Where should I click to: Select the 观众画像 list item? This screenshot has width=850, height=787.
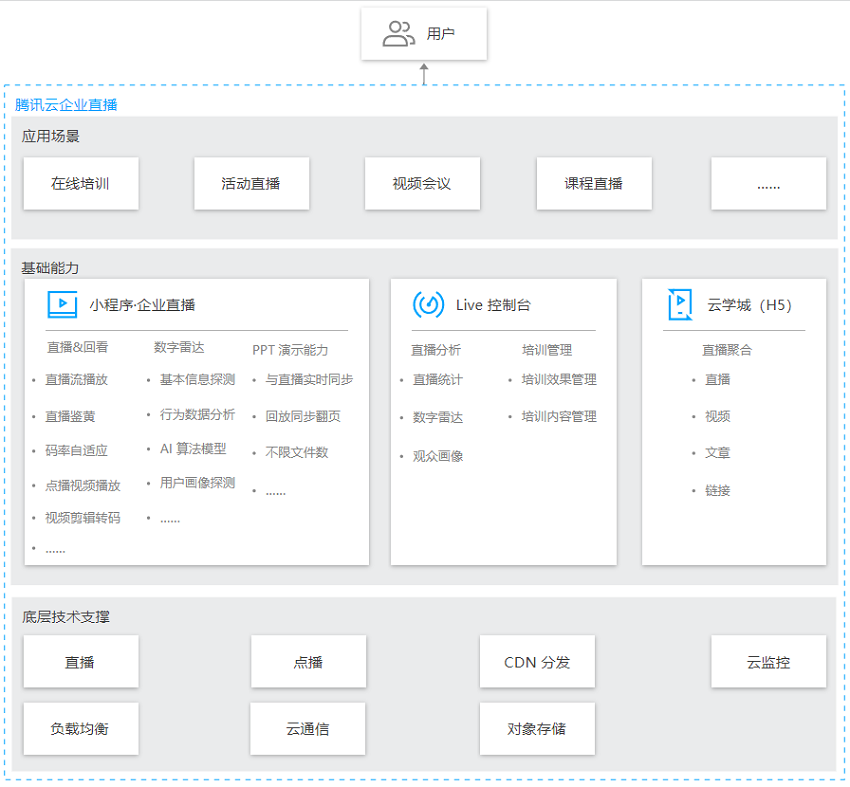[438, 456]
